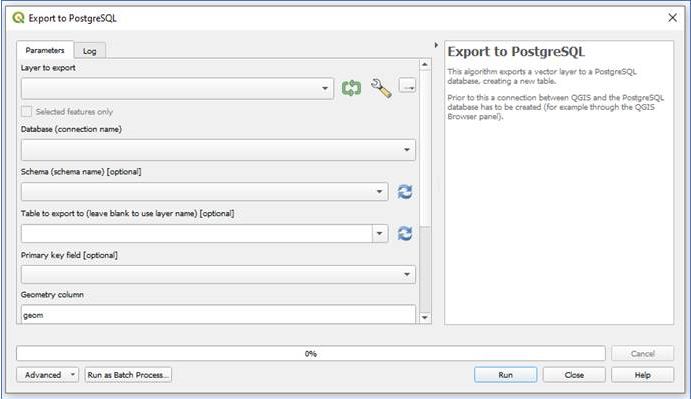This screenshot has width=691, height=399.
Task: Click the browse ellipsis button for layer
Action: click(x=408, y=86)
